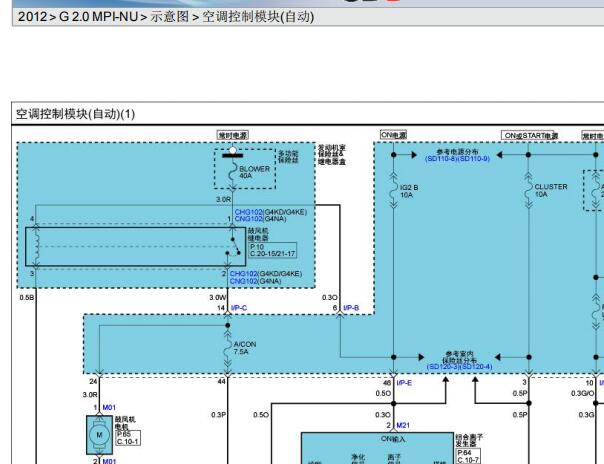604x464 pixels.
Task: Click the P.65 C.10-1 reference box
Action: (x=128, y=438)
